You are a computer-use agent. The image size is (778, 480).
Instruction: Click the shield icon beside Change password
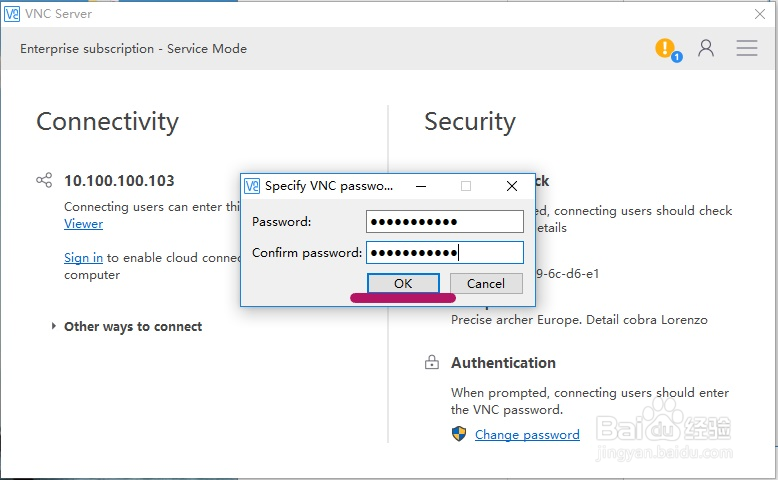(459, 434)
